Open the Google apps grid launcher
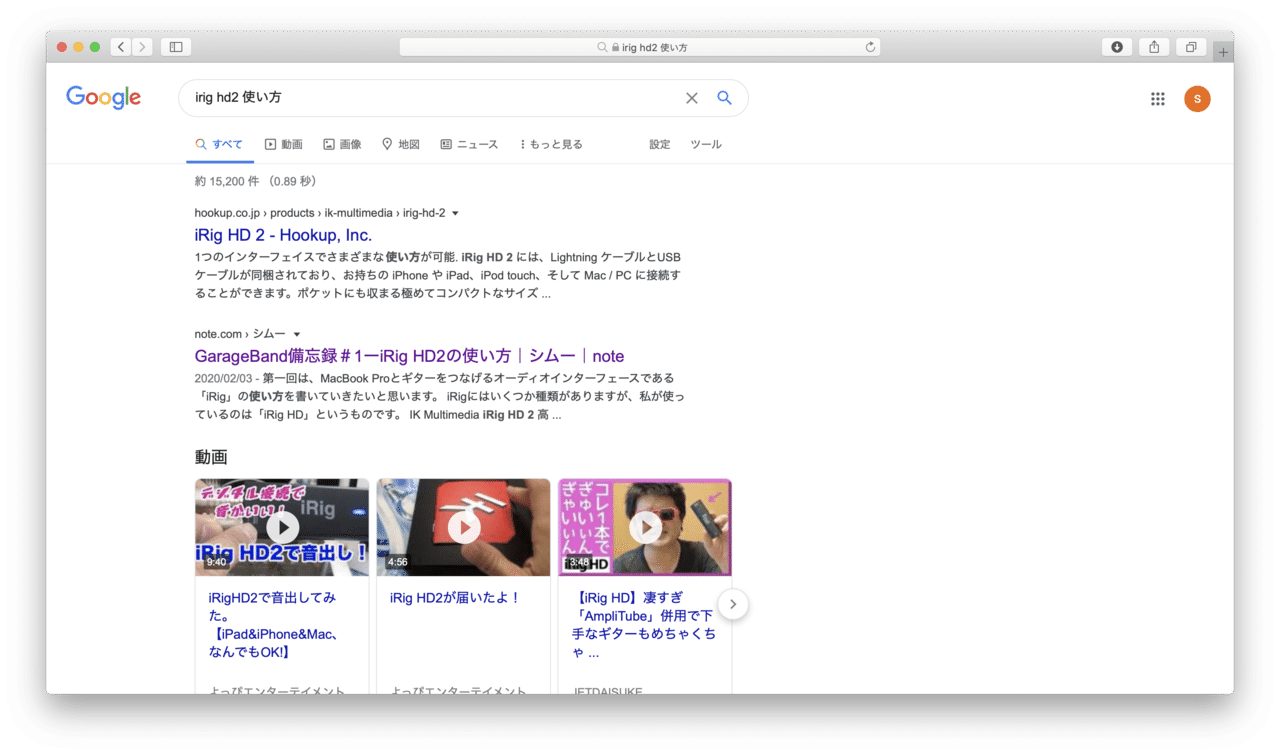1280x755 pixels. pos(1157,98)
